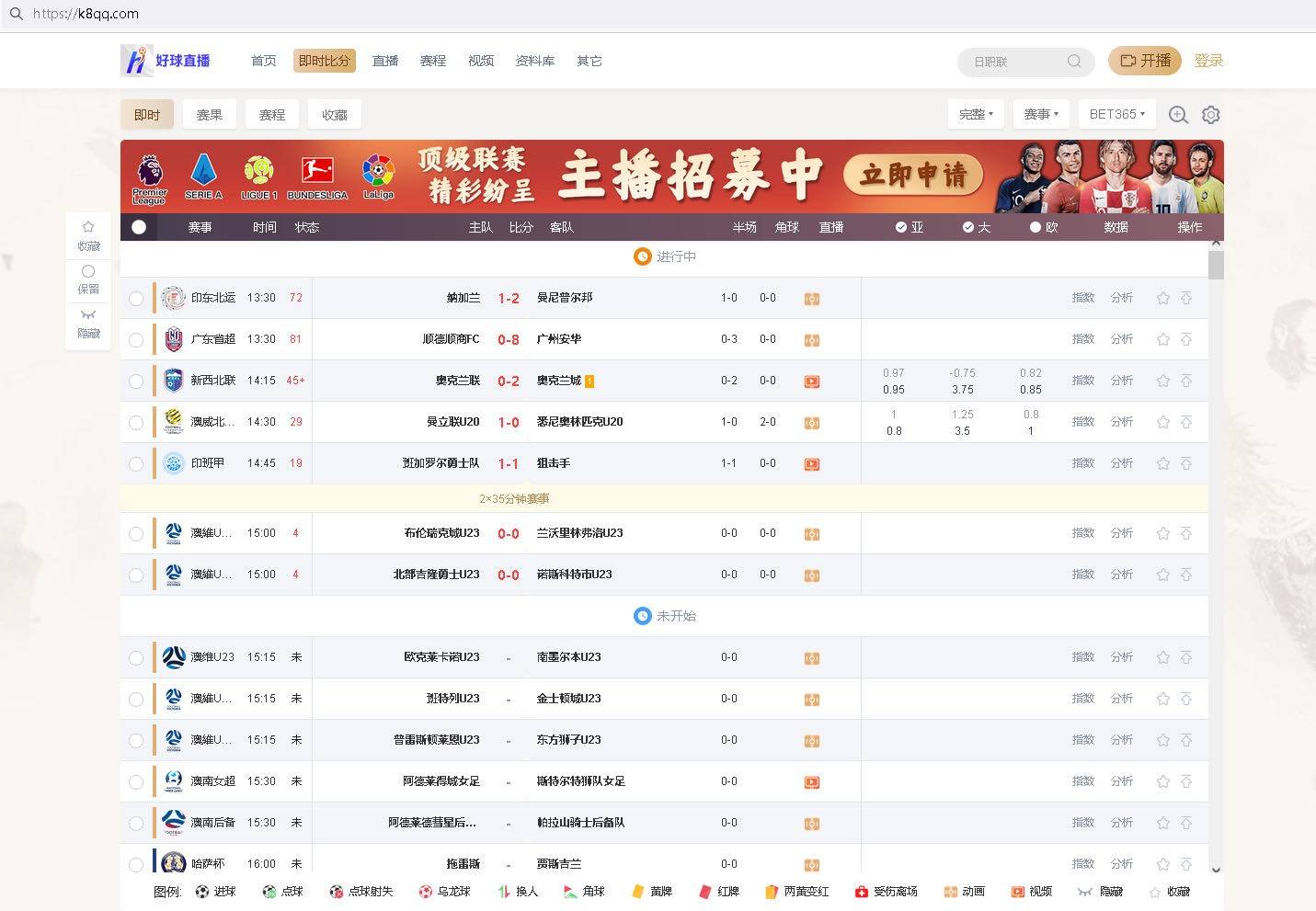Uncheck the 亚 odds checkbox
The image size is (1316, 911).
pyautogui.click(x=901, y=227)
